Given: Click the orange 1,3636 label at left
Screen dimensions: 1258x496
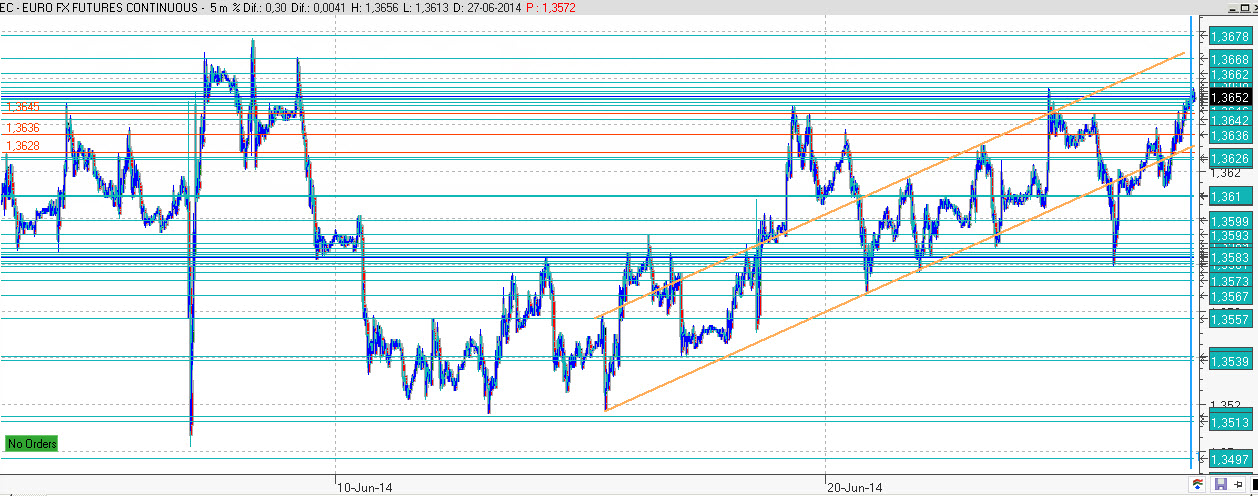Looking at the screenshot, I should 23,128.
